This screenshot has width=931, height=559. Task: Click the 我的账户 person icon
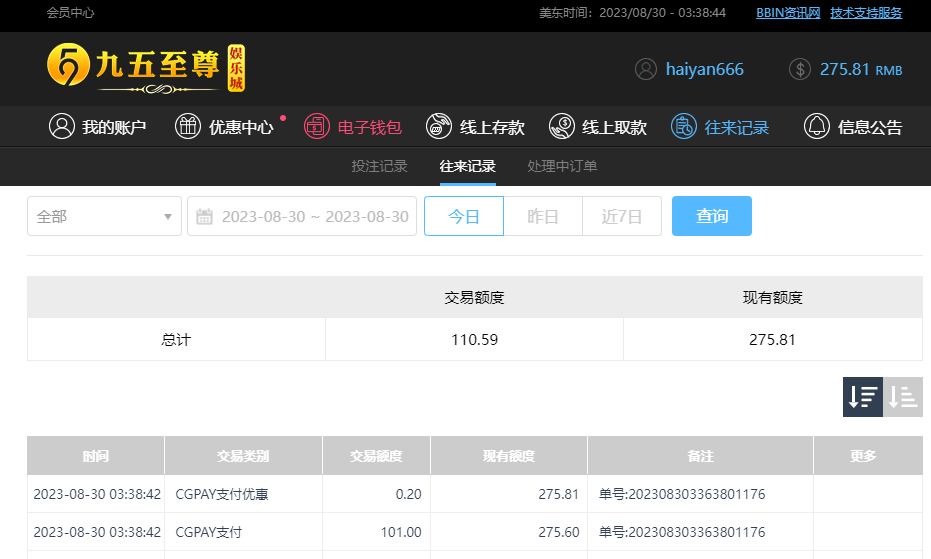click(x=62, y=127)
